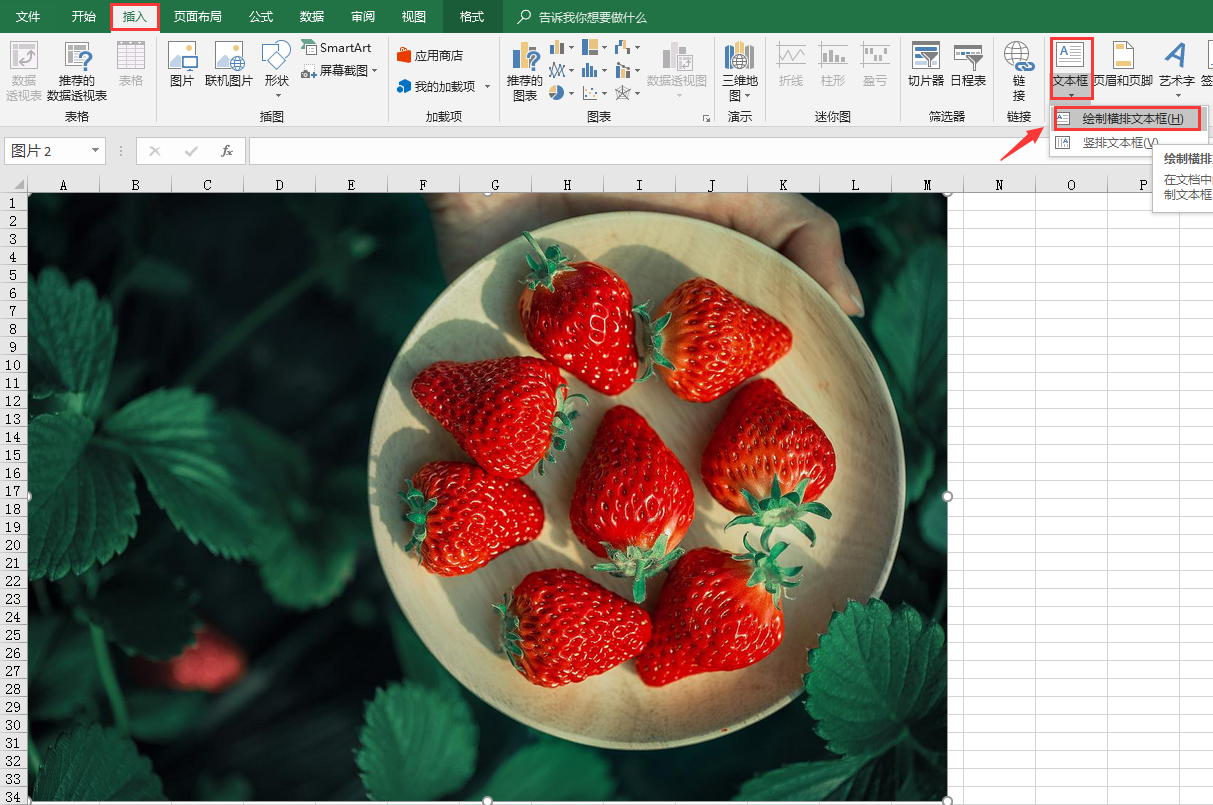This screenshot has width=1213, height=805.
Task: Select column A header
Action: tap(64, 185)
